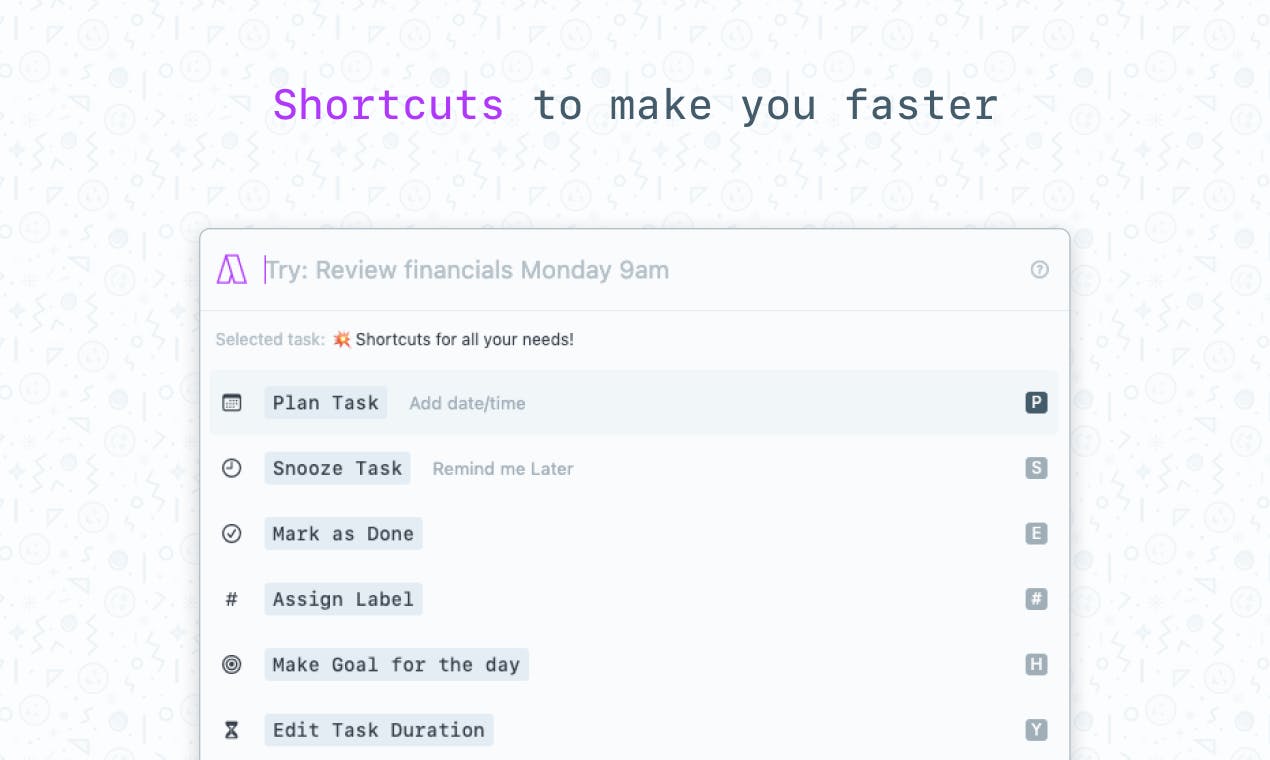Image resolution: width=1270 pixels, height=760 pixels.
Task: Click the purple Akiflow logo icon
Action: click(x=232, y=270)
